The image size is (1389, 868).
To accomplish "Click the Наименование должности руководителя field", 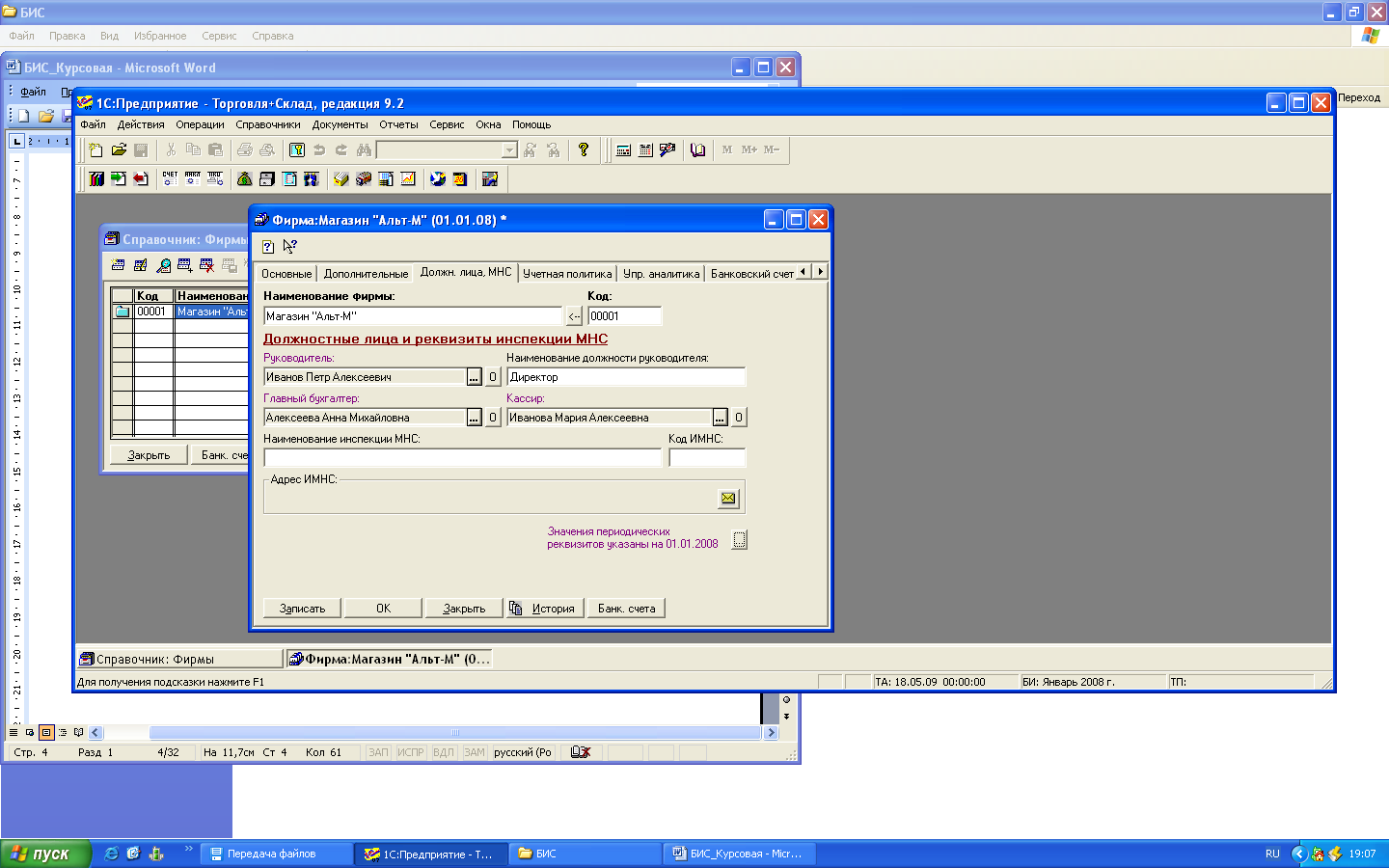I will 626,377.
